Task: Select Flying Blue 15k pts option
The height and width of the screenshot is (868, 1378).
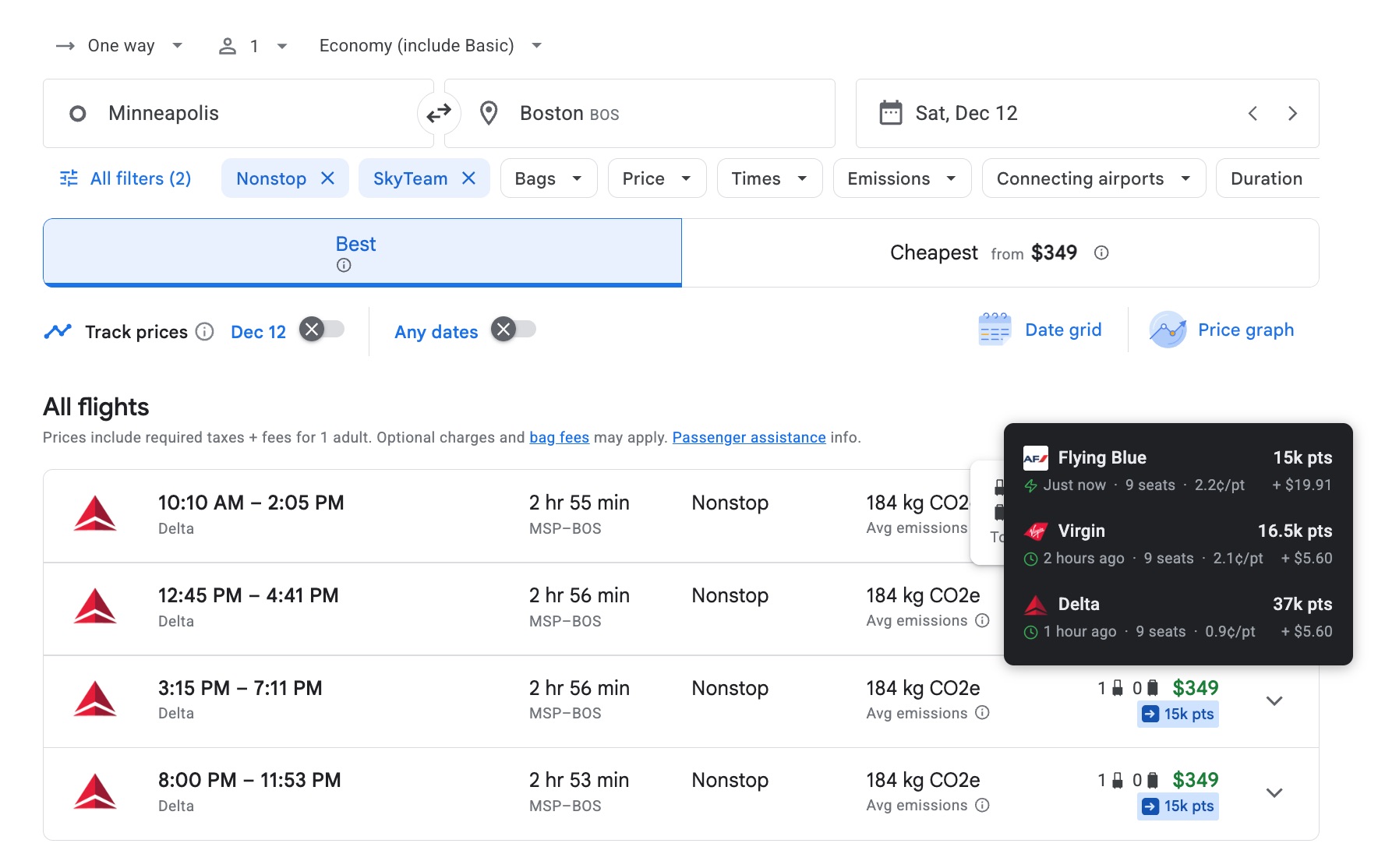Action: tap(1178, 470)
